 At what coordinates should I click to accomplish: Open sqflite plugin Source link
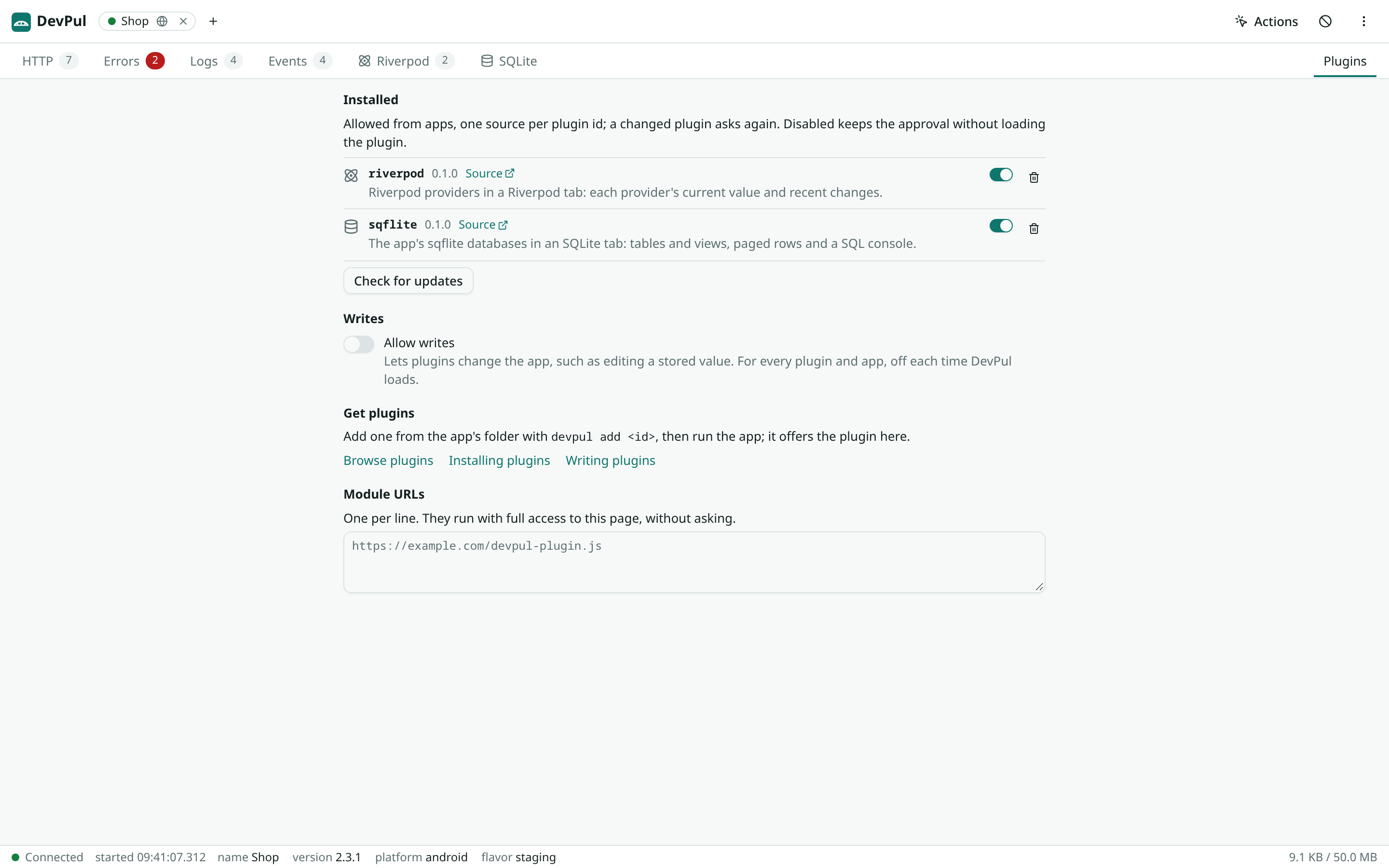483,224
